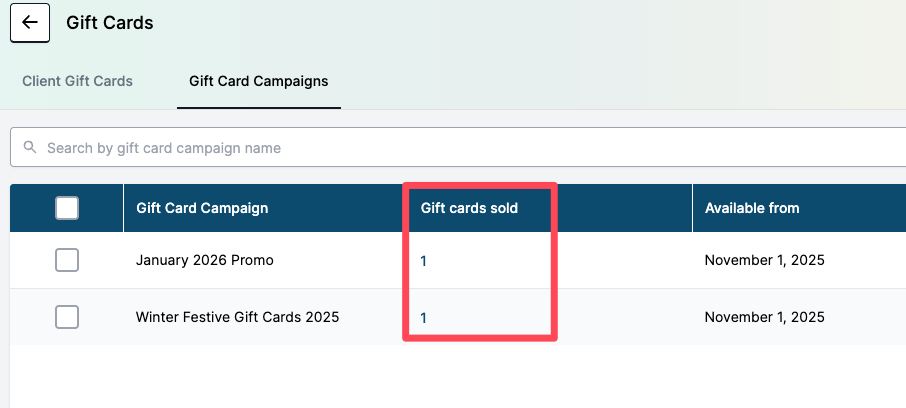Click the search magnifier icon
Screen dimensions: 906x408
tap(29, 147)
